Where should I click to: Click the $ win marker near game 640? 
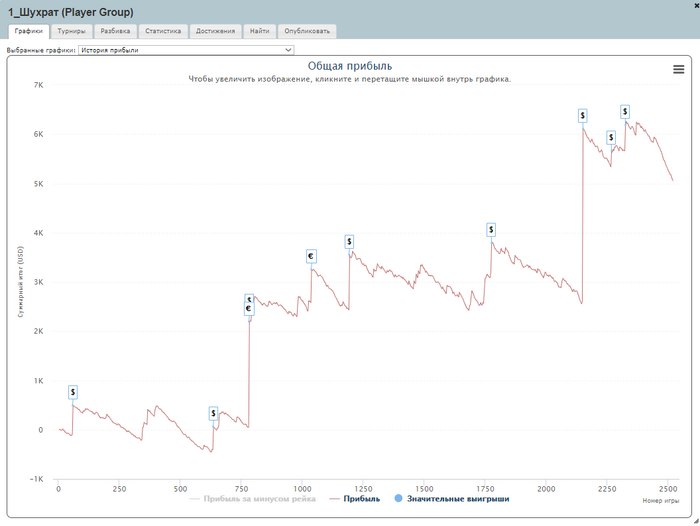213,413
